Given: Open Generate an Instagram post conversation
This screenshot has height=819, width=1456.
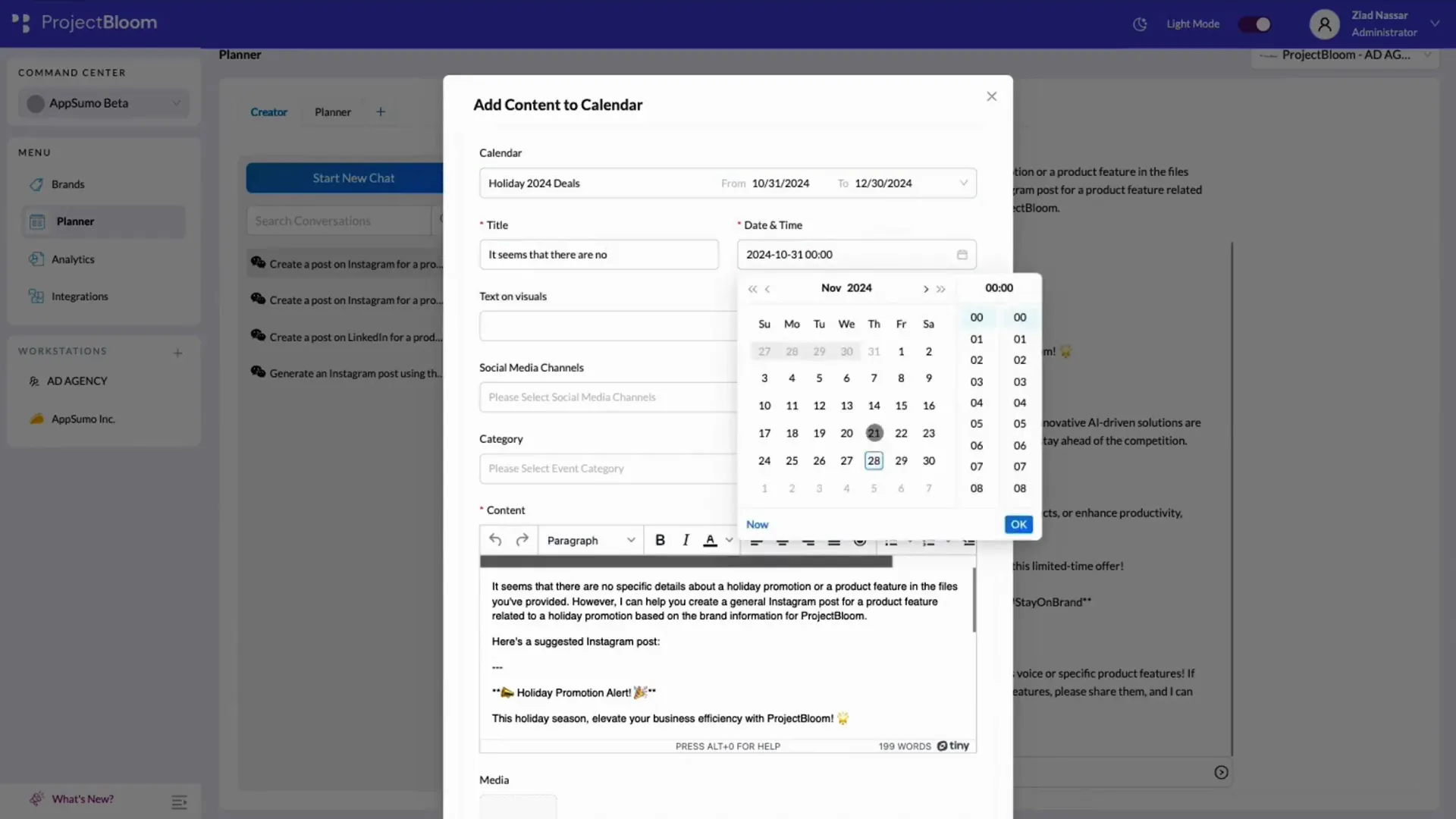Looking at the screenshot, I should (x=347, y=373).
